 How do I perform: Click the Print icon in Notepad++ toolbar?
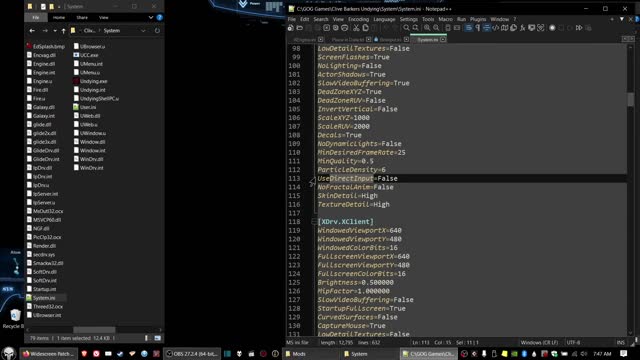(x=344, y=28)
